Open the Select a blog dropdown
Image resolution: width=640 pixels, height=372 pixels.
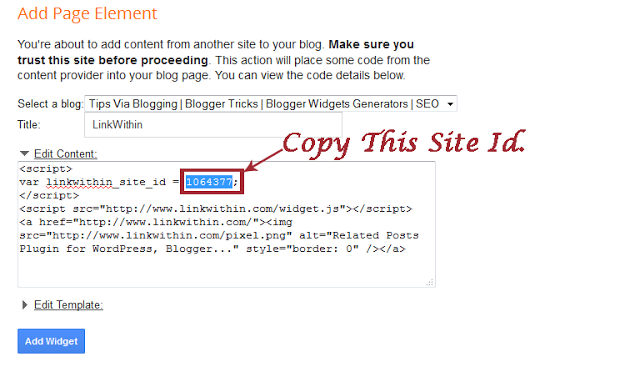click(x=271, y=104)
